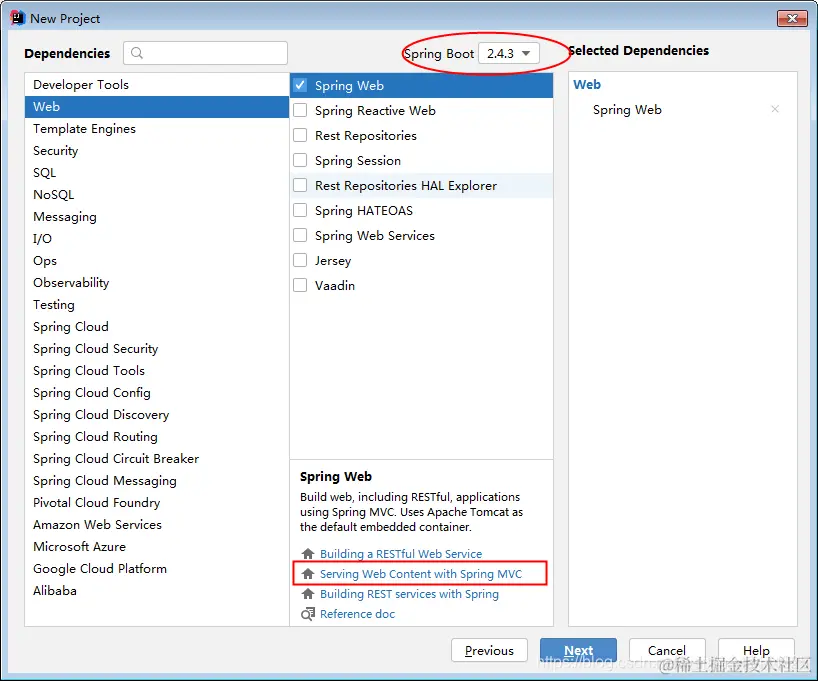Focus the dependencies search field

206,53
